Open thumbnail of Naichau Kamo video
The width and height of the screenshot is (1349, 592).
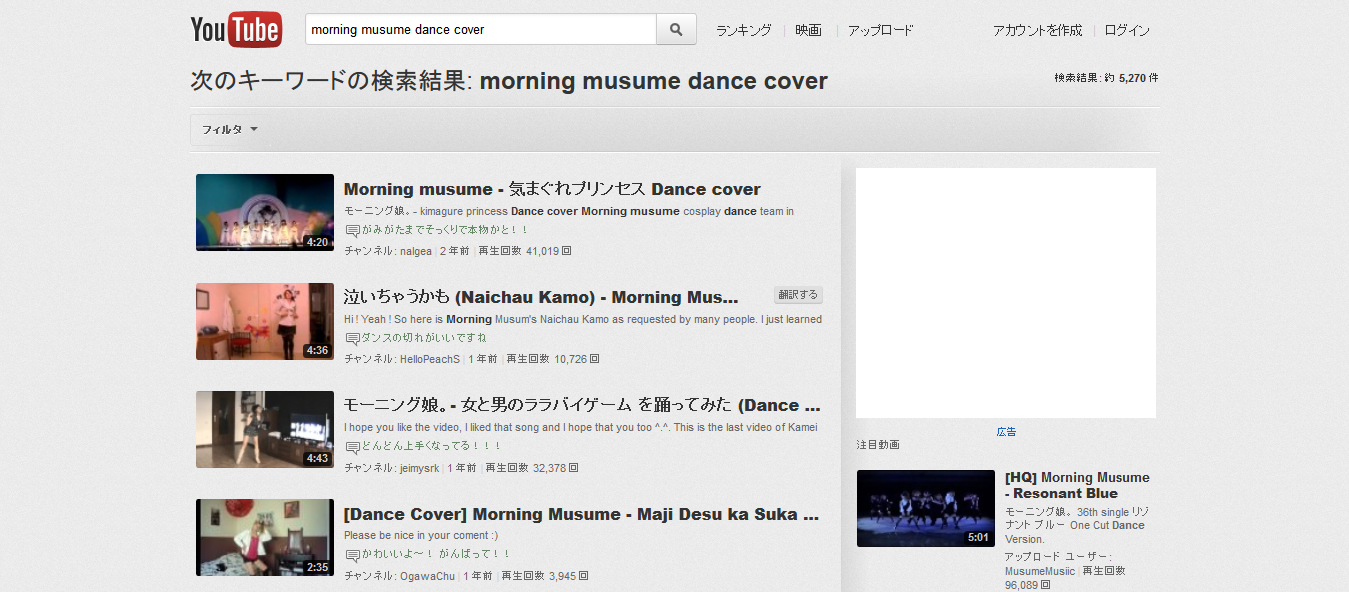point(265,321)
